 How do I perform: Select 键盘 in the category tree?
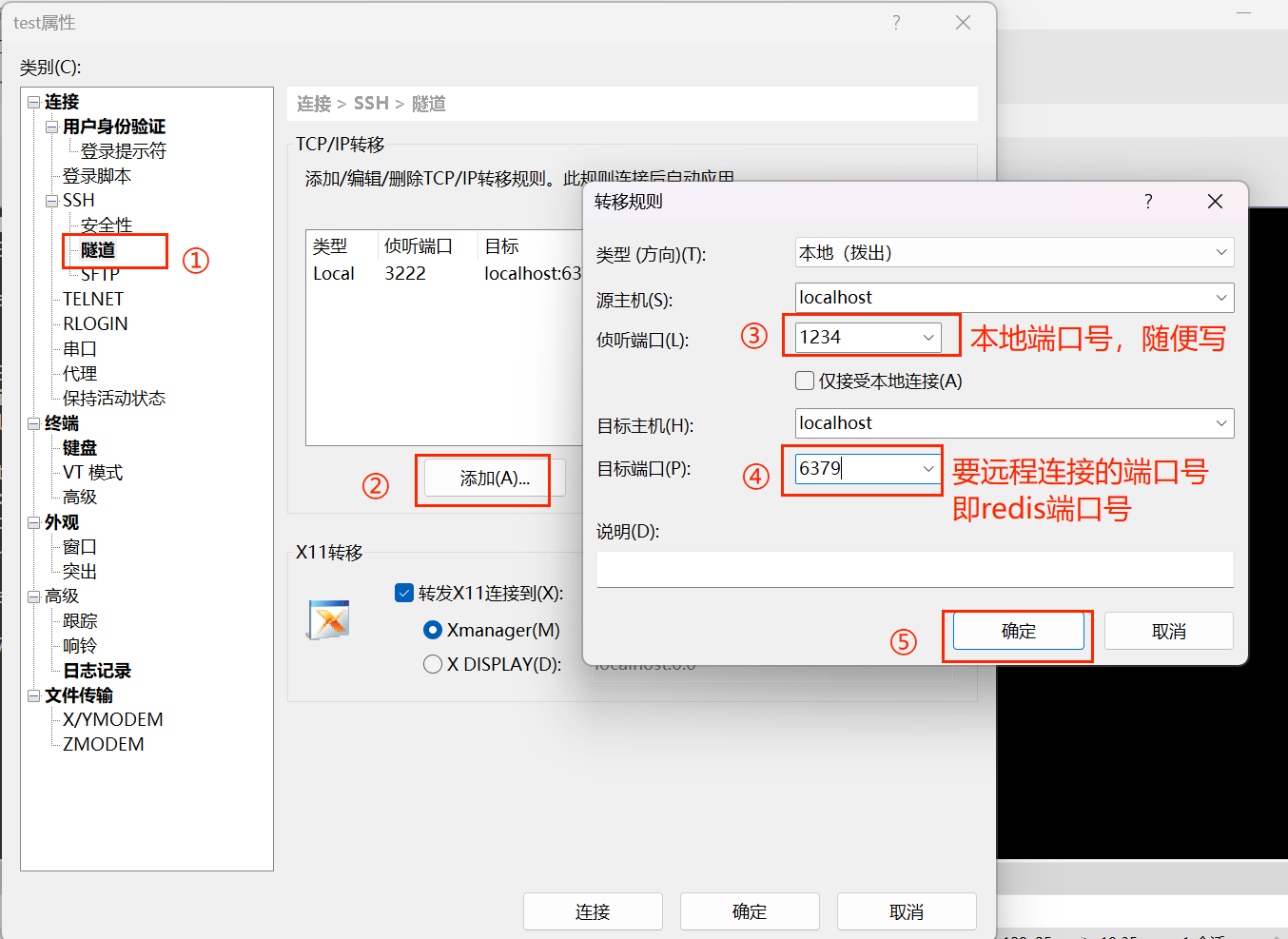[80, 448]
